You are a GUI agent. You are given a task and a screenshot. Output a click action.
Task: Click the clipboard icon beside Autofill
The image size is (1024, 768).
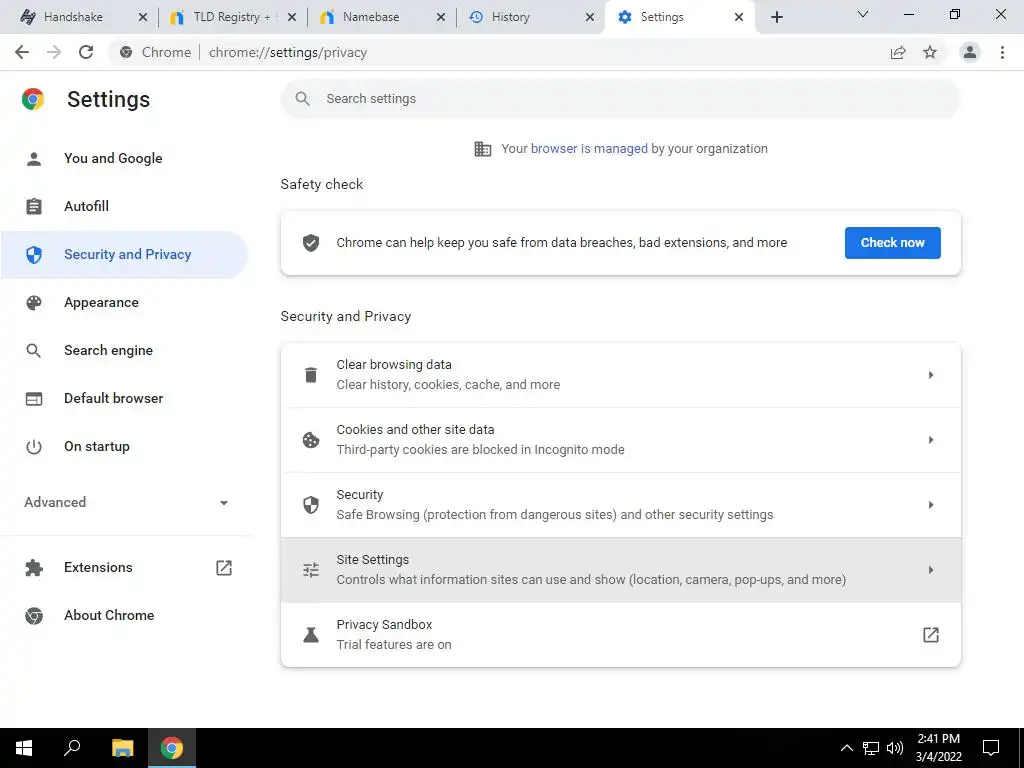point(34,206)
